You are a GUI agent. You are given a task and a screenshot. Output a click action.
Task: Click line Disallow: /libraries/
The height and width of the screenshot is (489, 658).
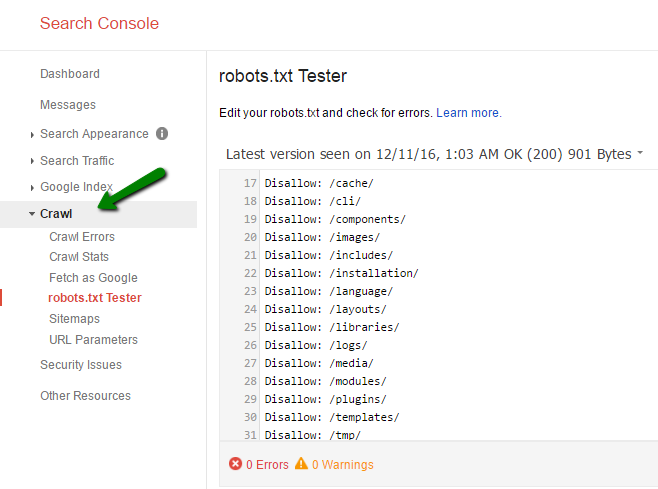coord(332,327)
